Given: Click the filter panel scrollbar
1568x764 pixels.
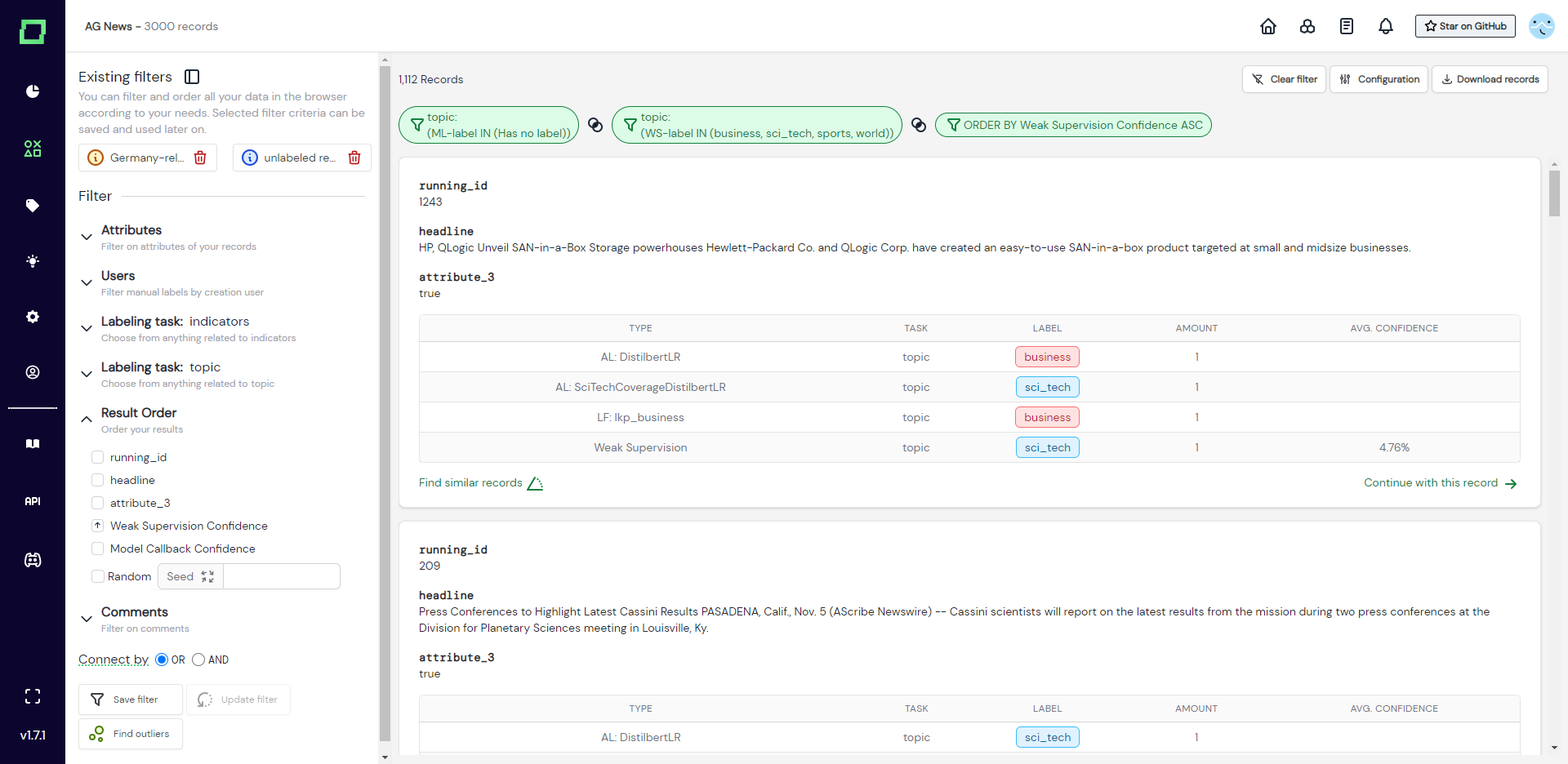Looking at the screenshot, I should click(385, 403).
